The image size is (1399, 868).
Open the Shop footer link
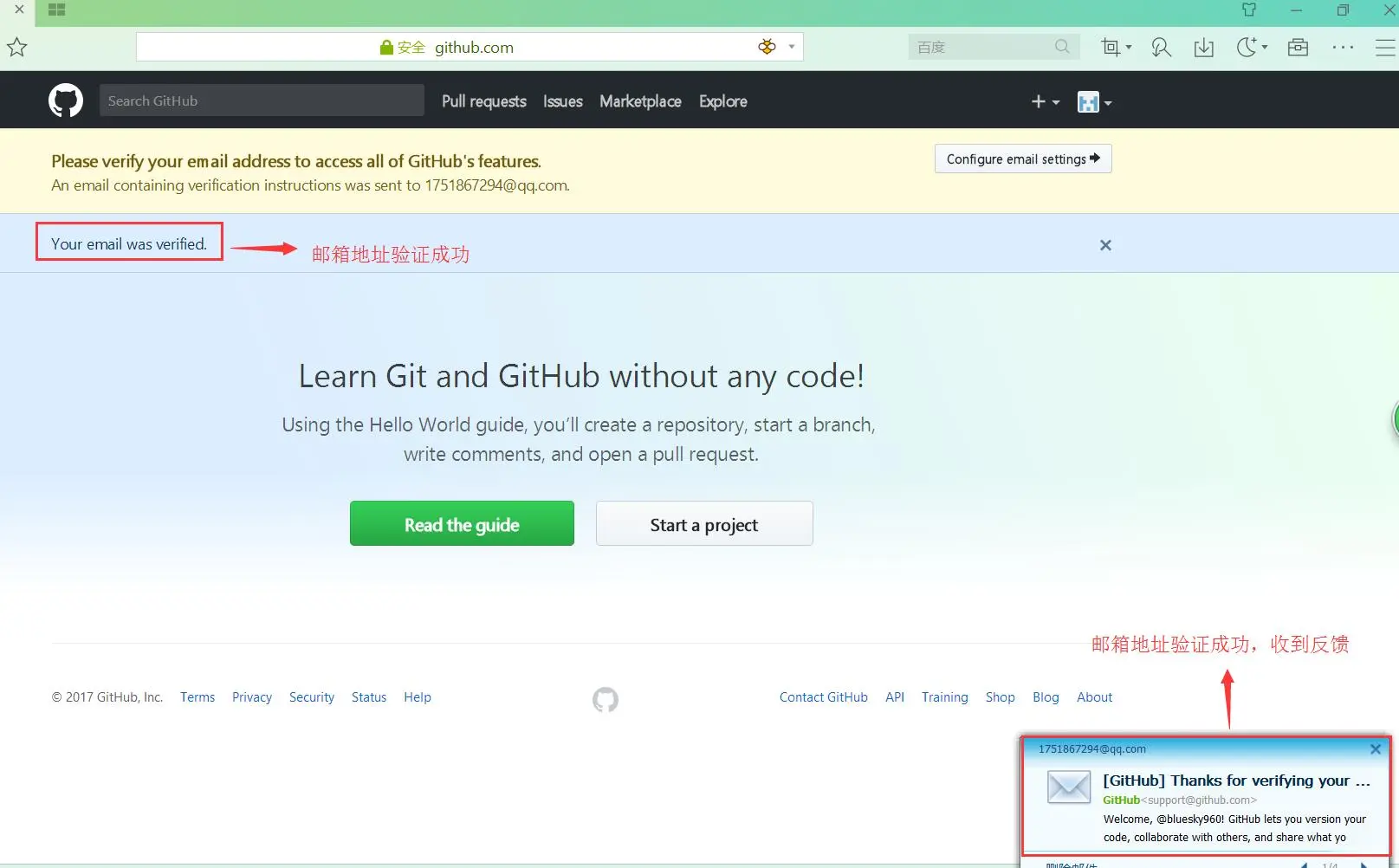click(1001, 697)
